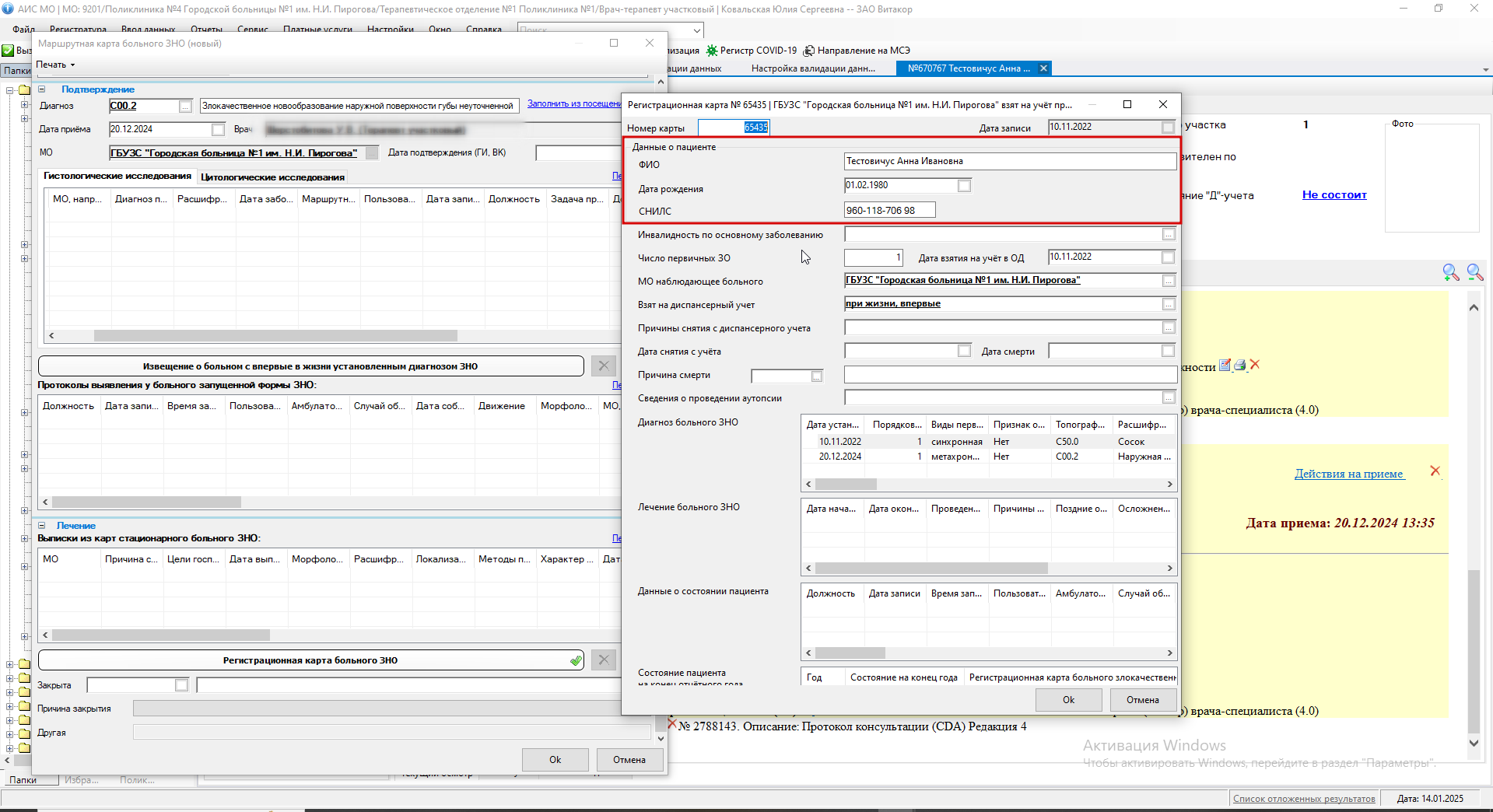Open Сведения о проведении аутопсии lookup
This screenshot has width=1493, height=812.
1169,397
